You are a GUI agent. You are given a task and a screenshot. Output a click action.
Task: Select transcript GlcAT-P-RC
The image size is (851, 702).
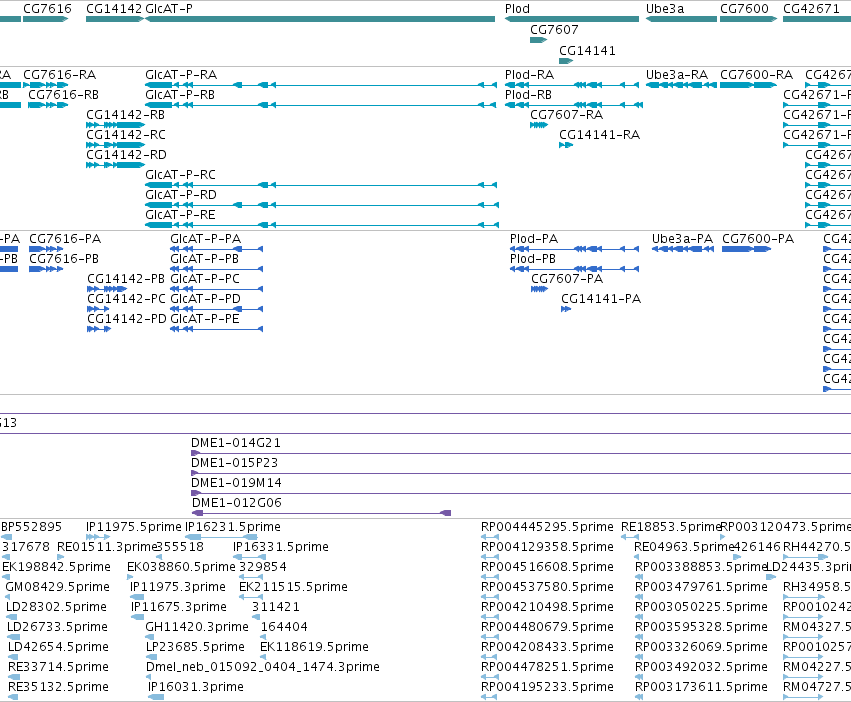pos(321,185)
